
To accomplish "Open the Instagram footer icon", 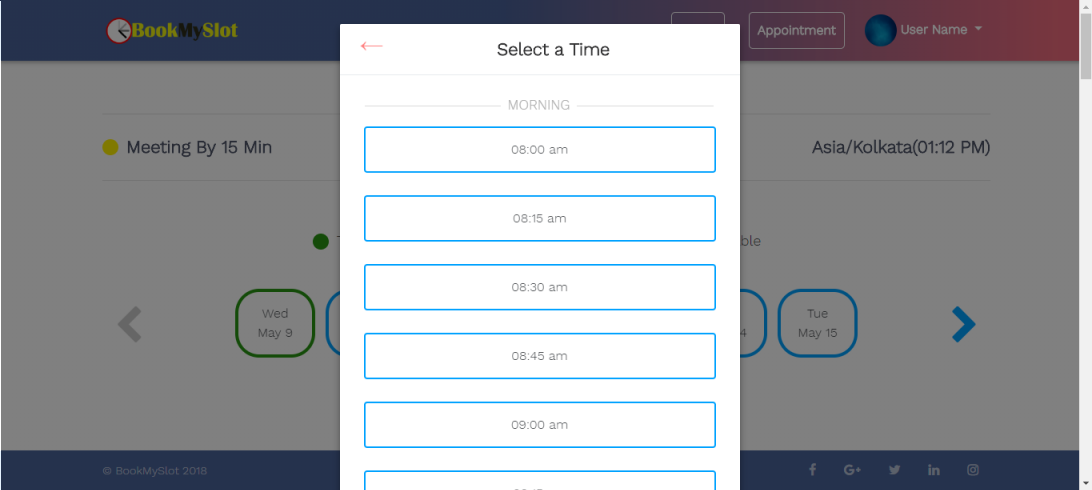I will tap(972, 470).
